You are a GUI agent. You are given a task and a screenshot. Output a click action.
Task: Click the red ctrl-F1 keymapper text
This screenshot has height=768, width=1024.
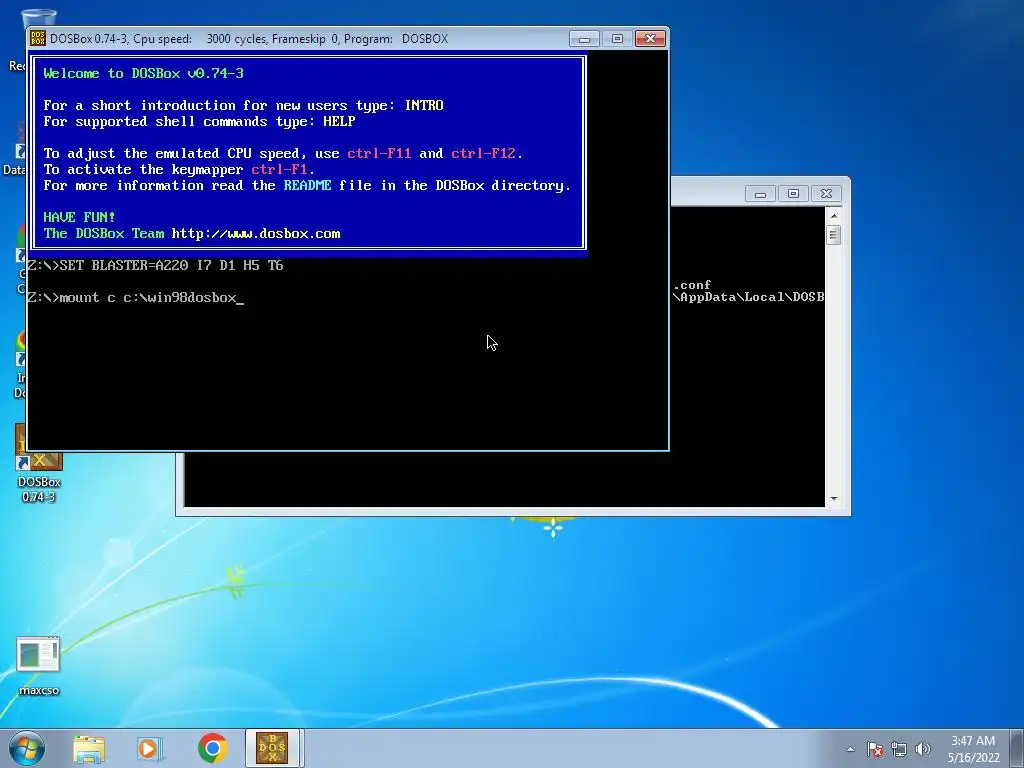[280, 170]
